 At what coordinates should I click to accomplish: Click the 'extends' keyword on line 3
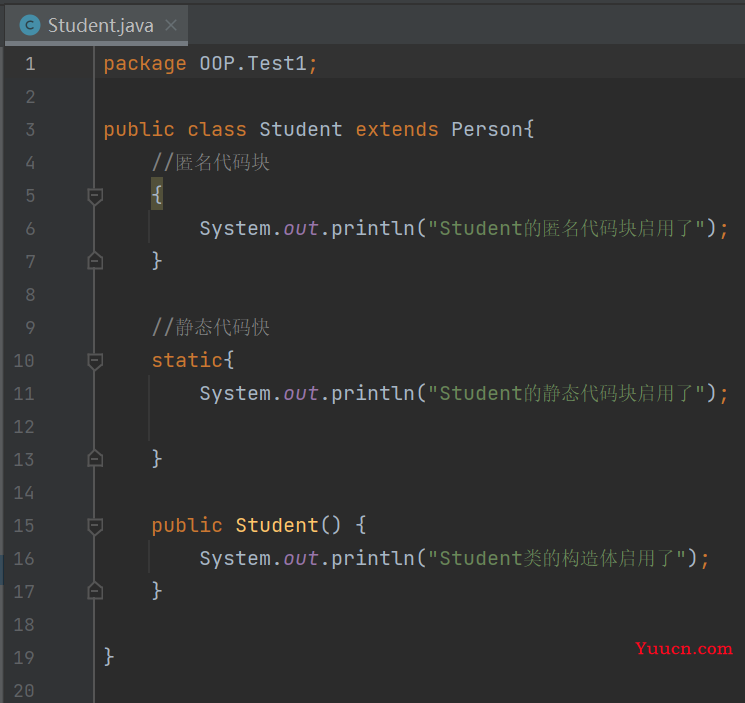(397, 129)
